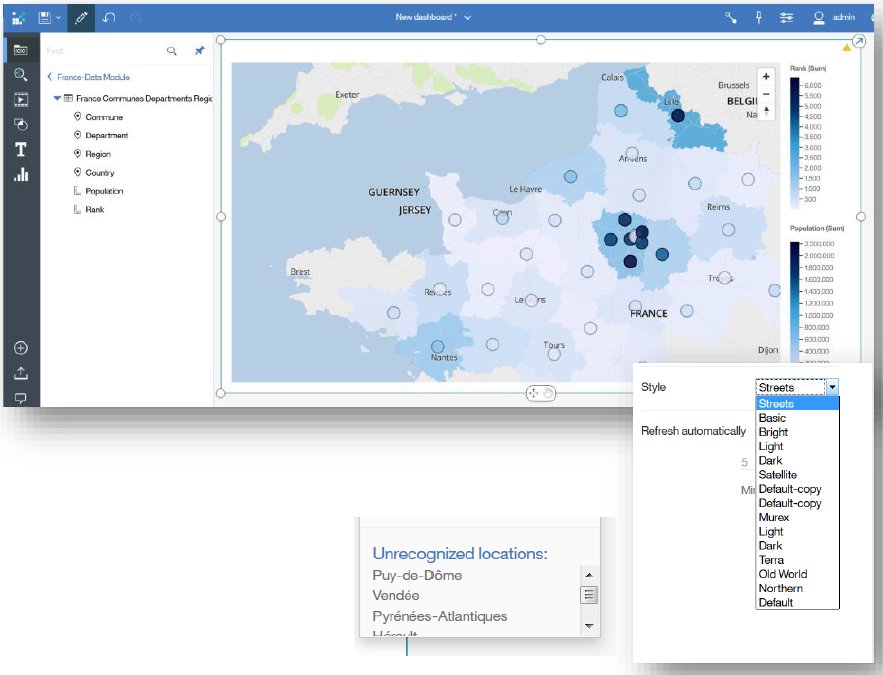Screen dimensions: 883x675
Task: Select the Data sources sidebar icon
Action: point(21,50)
